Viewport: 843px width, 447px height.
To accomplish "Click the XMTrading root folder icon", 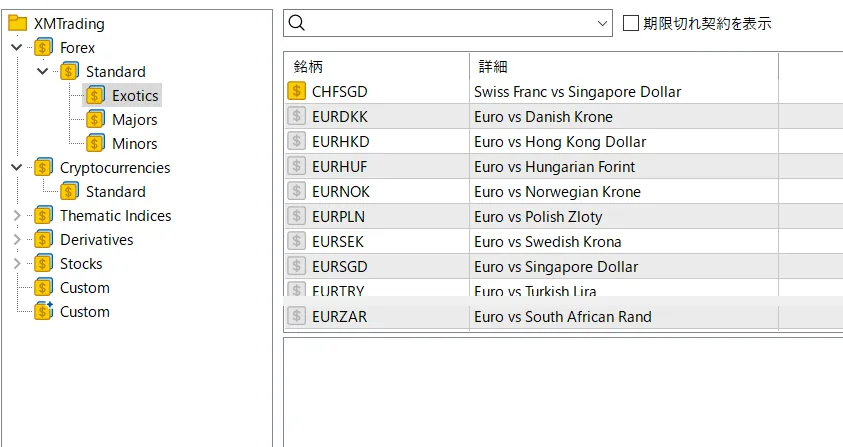I will tap(17, 23).
